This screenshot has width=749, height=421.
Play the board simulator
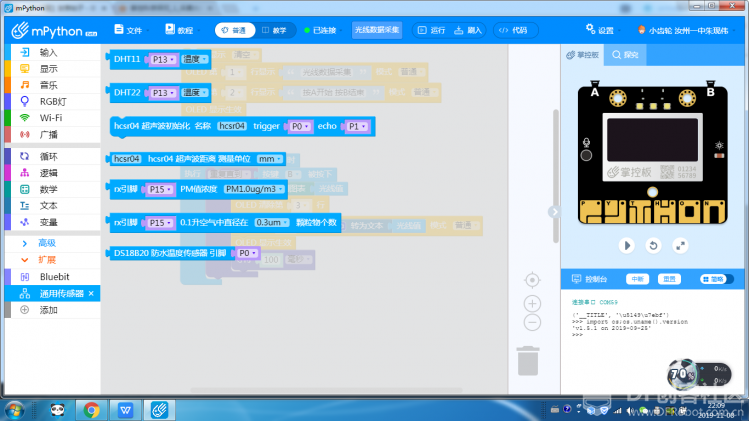(627, 246)
